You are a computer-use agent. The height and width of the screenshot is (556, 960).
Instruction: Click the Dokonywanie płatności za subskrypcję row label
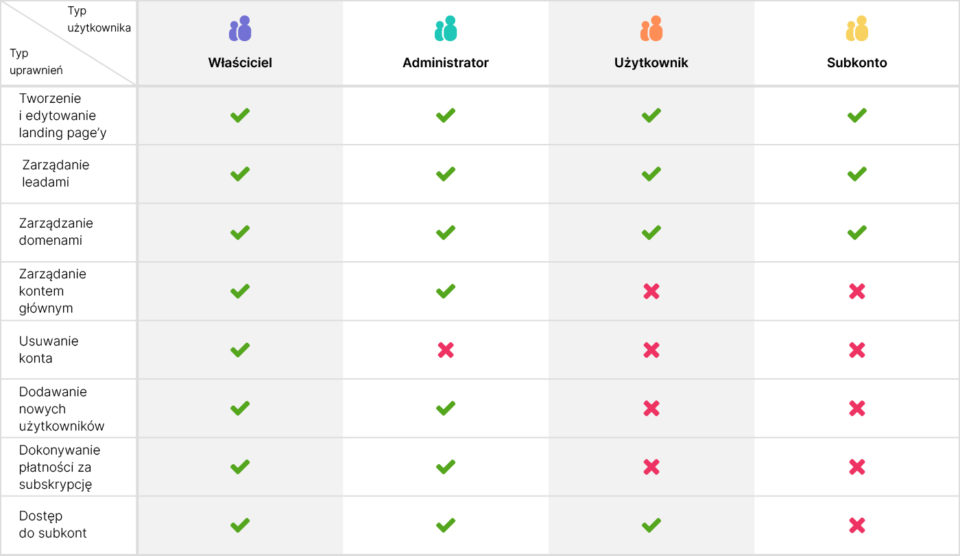point(59,467)
